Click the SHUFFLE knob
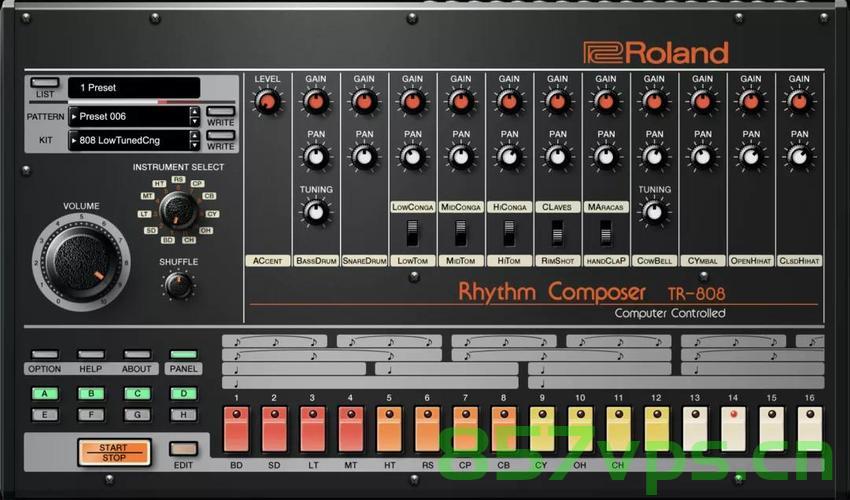This screenshot has width=850, height=500. click(178, 285)
